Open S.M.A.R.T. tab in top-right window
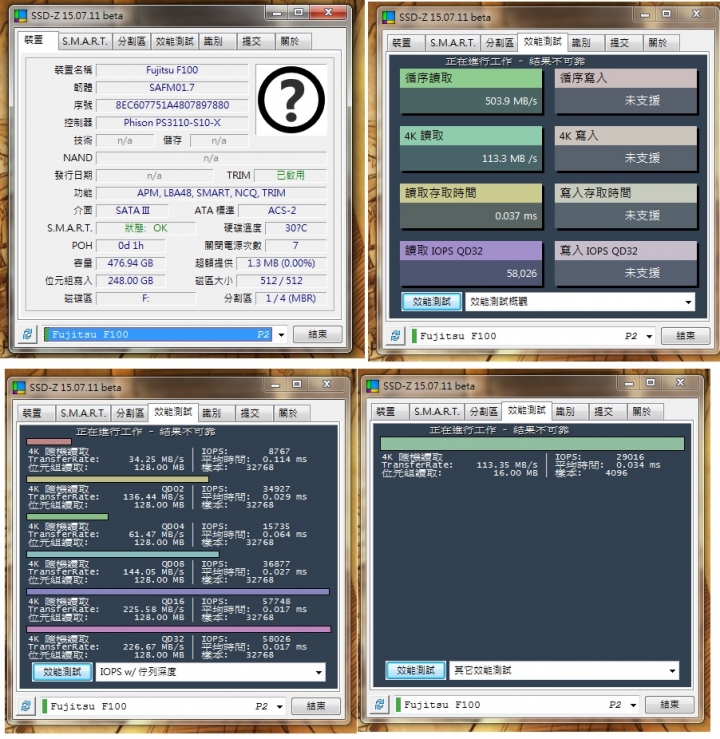This screenshot has height=739, width=720. pyautogui.click(x=453, y=43)
